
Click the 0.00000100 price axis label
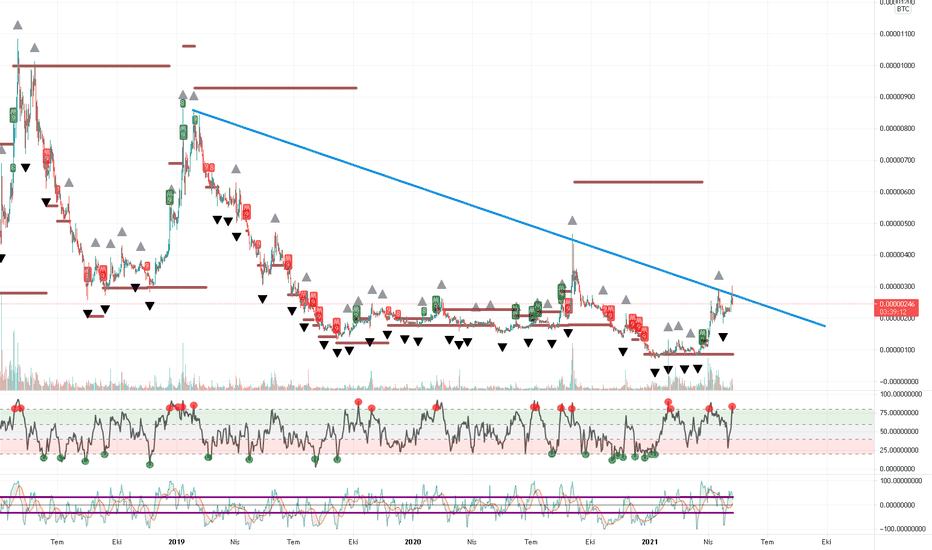coord(897,350)
